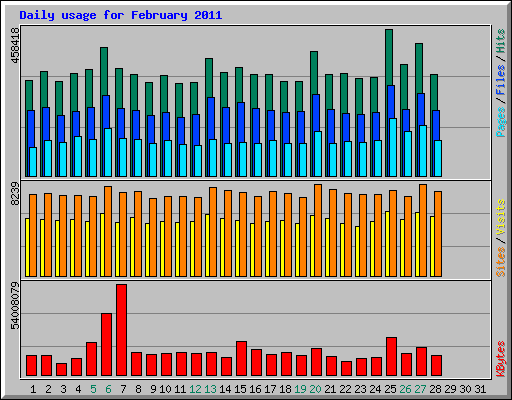Viewport: 512px width, 400px height.
Task: Click the 'Daily usage for February 2011' title
Action: coord(121,15)
